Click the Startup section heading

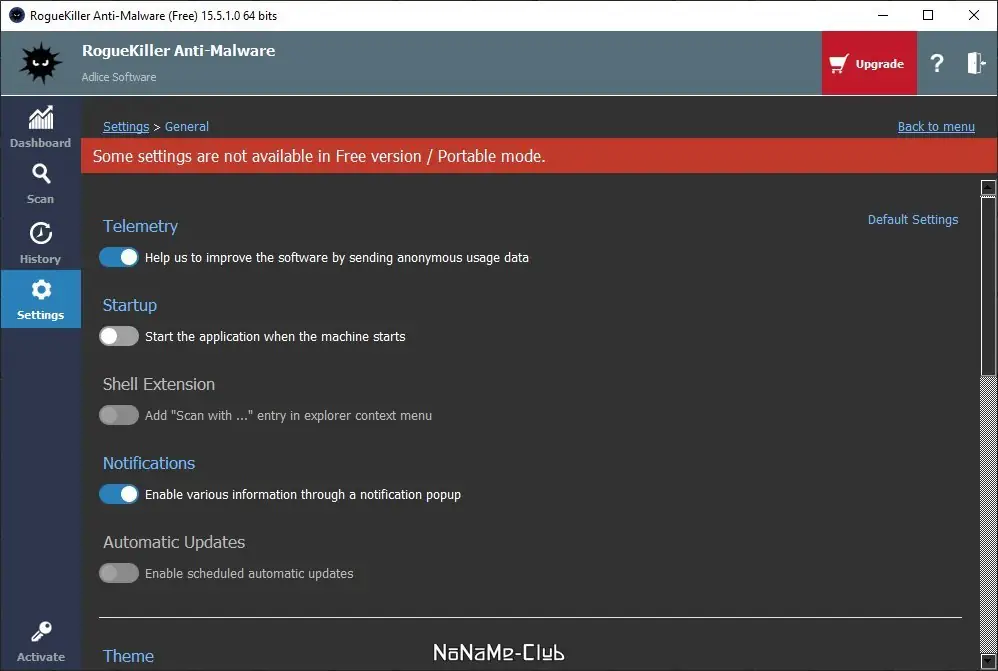click(130, 306)
